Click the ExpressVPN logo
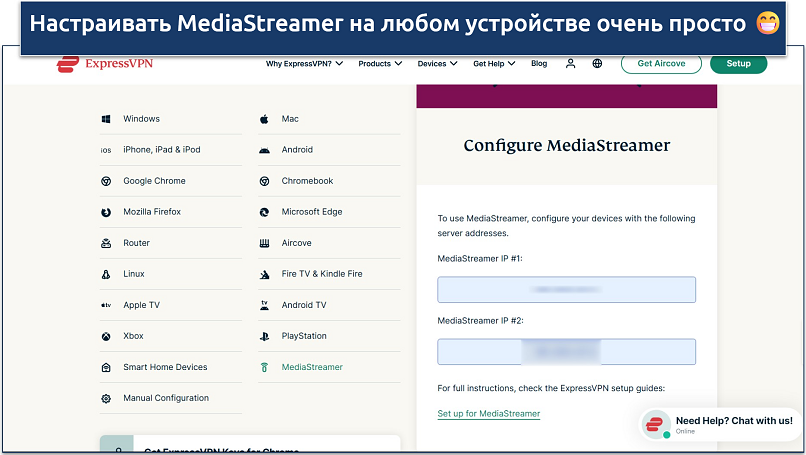This screenshot has height=455, width=806. tap(105, 64)
